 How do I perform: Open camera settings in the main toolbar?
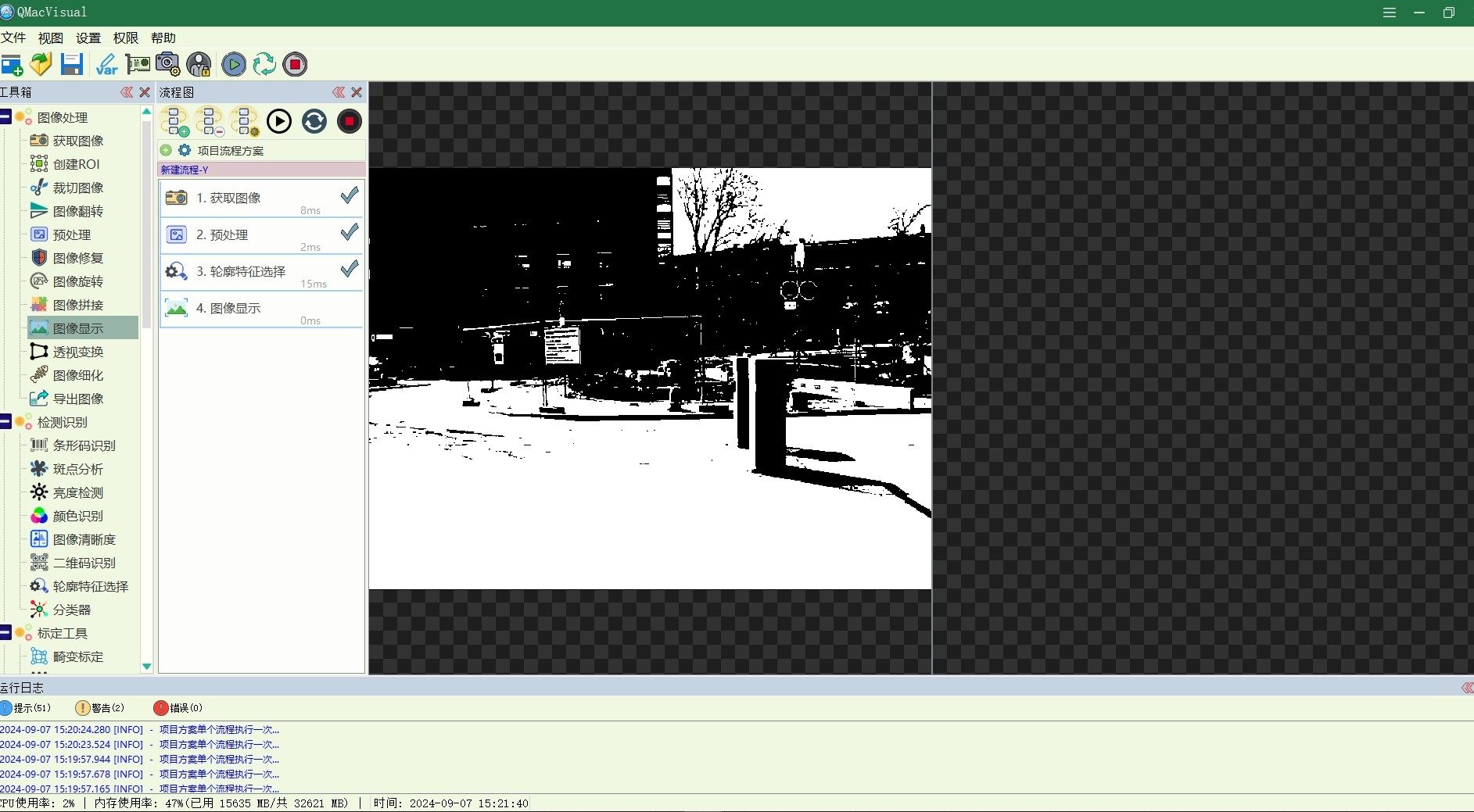pos(167,64)
